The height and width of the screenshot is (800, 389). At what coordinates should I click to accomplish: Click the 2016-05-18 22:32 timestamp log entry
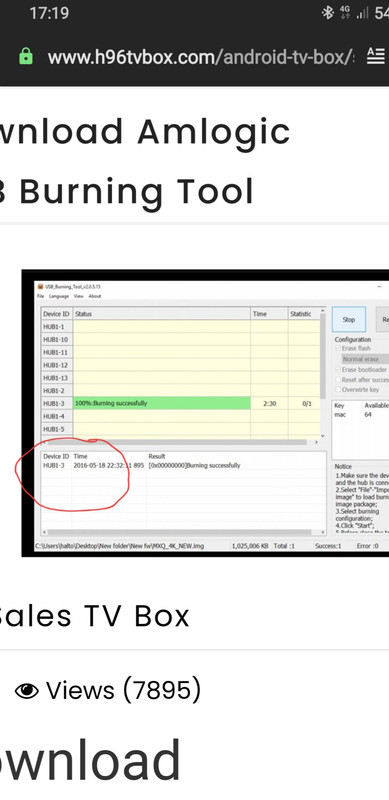tap(109, 465)
